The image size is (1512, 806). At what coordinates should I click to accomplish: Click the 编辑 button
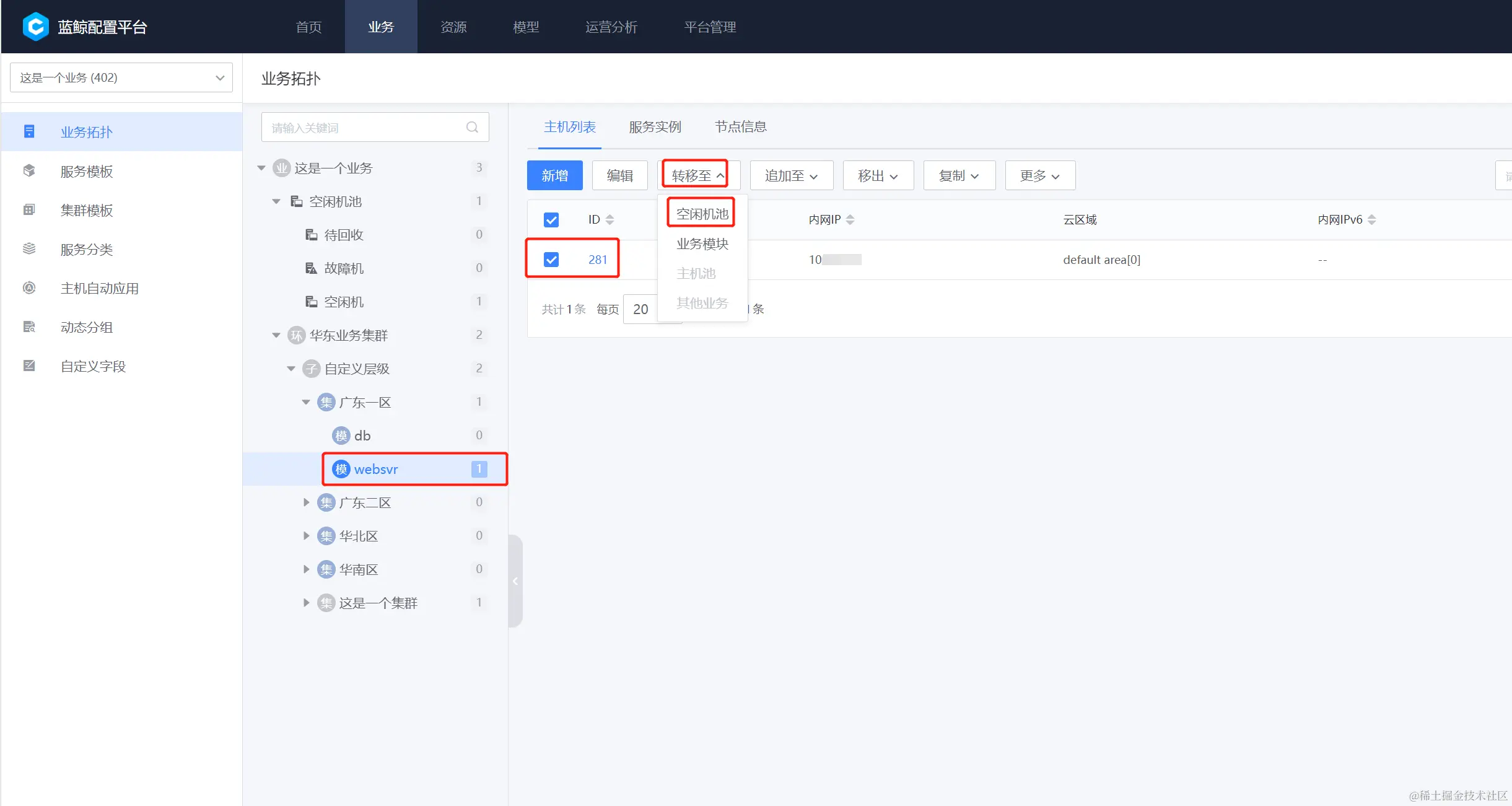[x=620, y=175]
